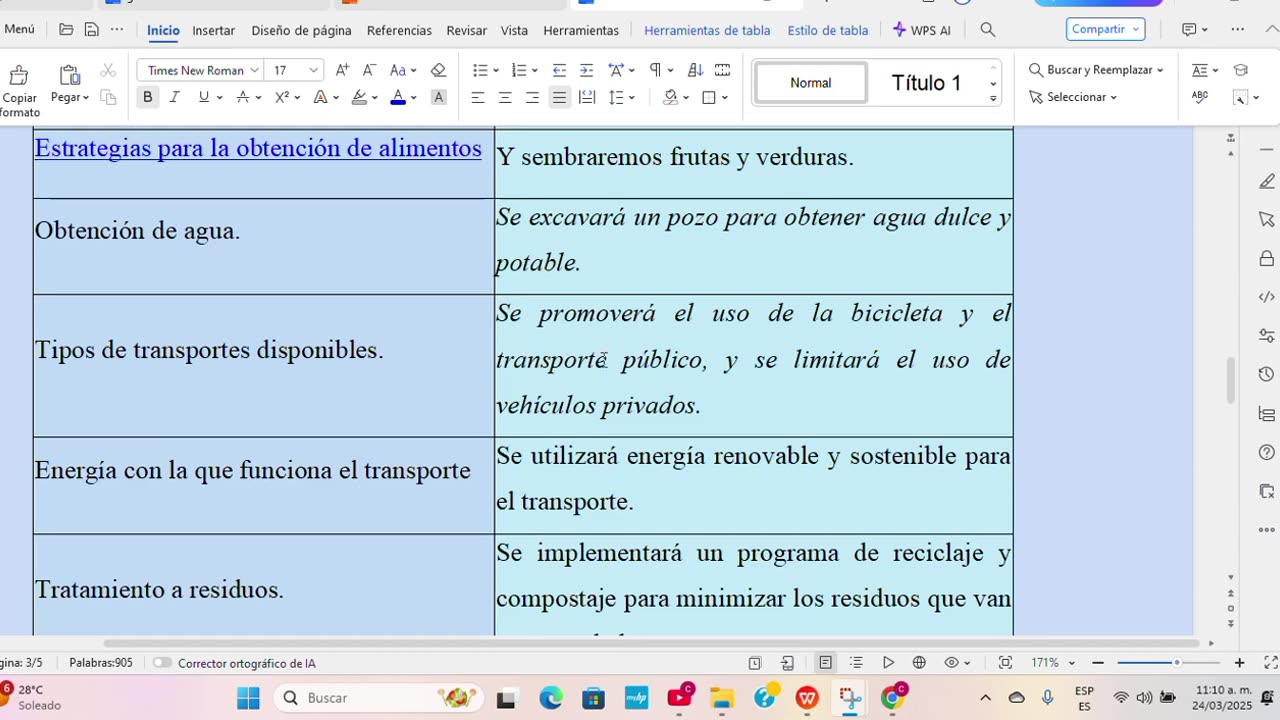Apply the blue font color swatch
This screenshot has width=1280, height=720.
click(x=398, y=97)
